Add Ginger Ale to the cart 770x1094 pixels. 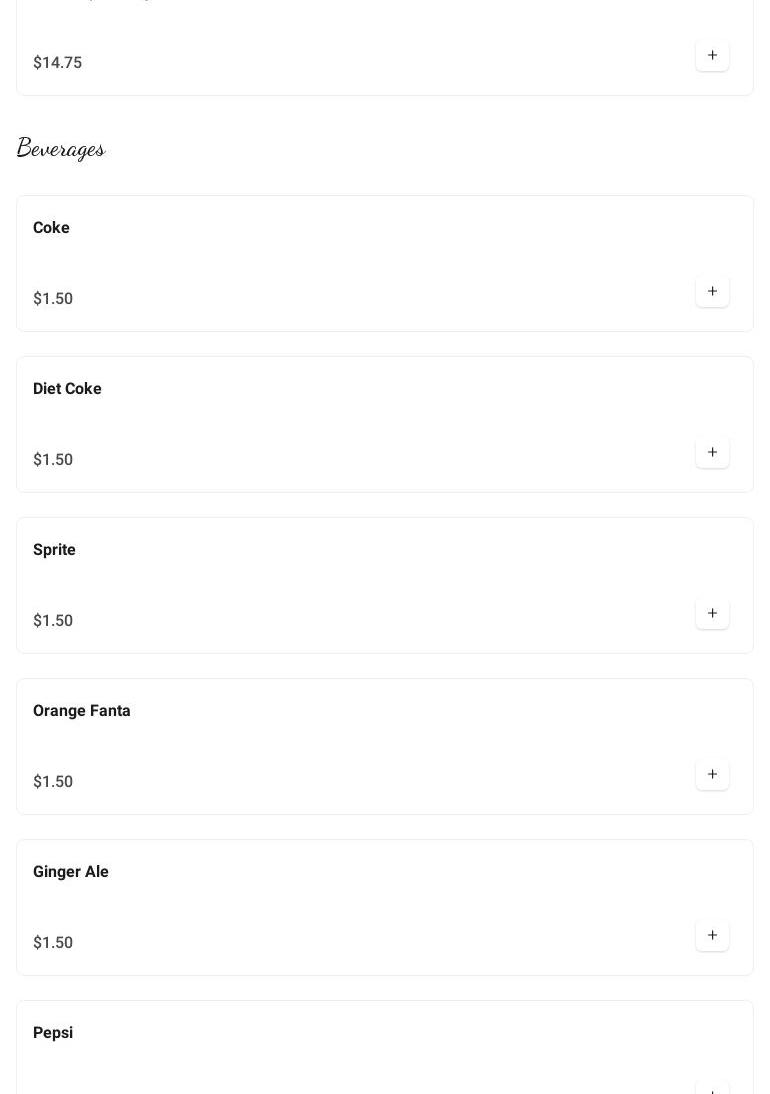[x=712, y=936]
